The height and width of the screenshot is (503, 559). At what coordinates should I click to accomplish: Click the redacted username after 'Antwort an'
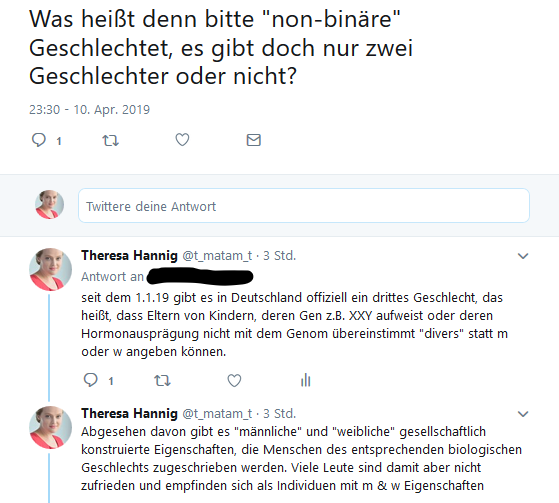200,277
